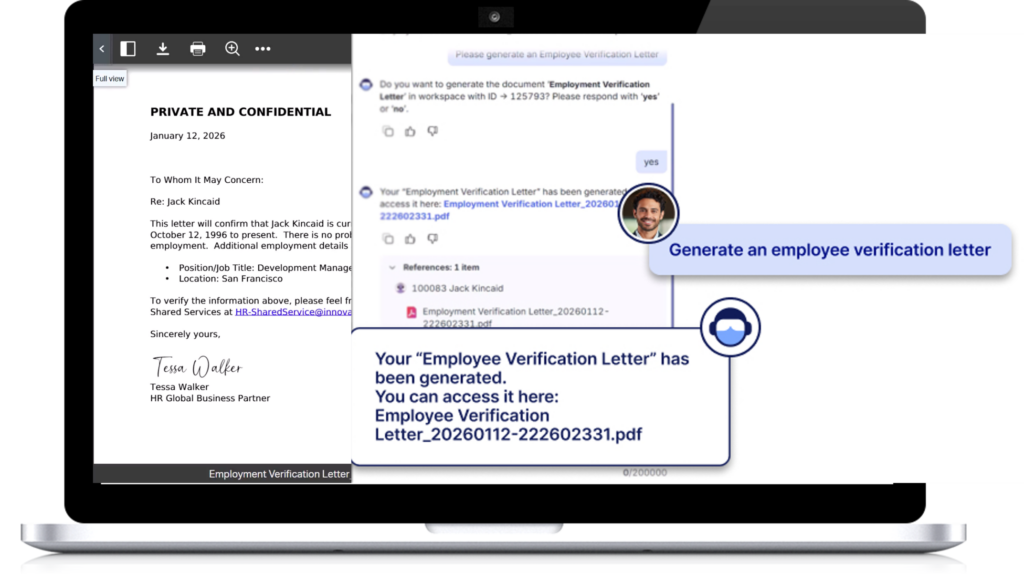
Task: Click the zoom-in magnifier icon
Action: coord(232,48)
